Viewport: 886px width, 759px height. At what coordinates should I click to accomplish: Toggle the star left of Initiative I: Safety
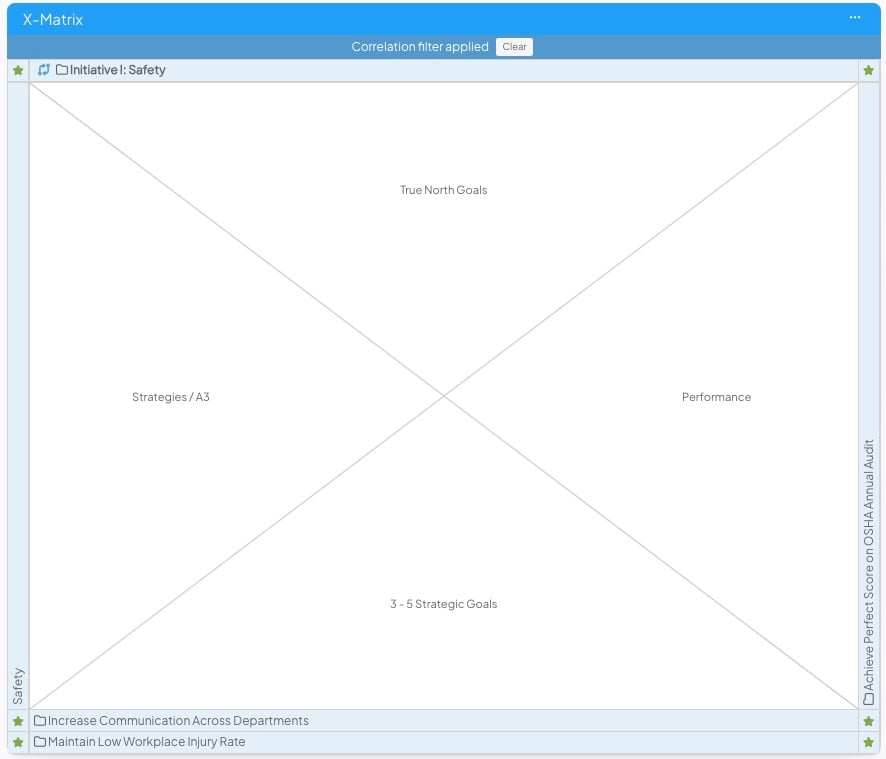click(18, 71)
